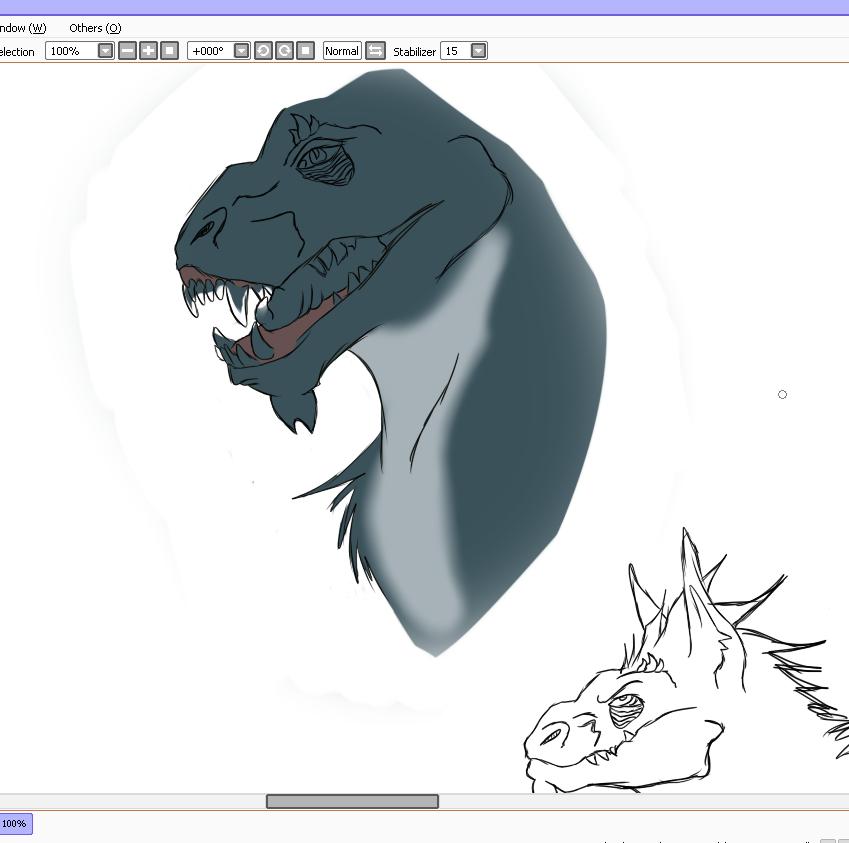The image size is (849, 843).
Task: Expand the Stabilizer value dropdown
Action: (x=478, y=51)
